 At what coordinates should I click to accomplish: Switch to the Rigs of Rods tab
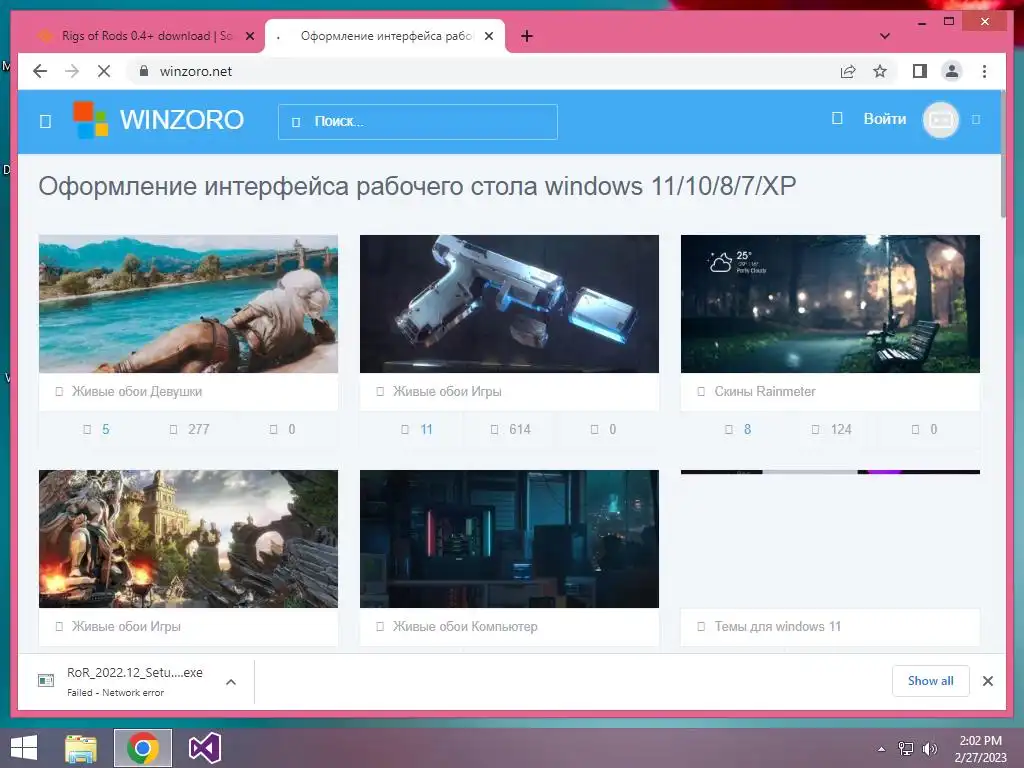(140, 36)
